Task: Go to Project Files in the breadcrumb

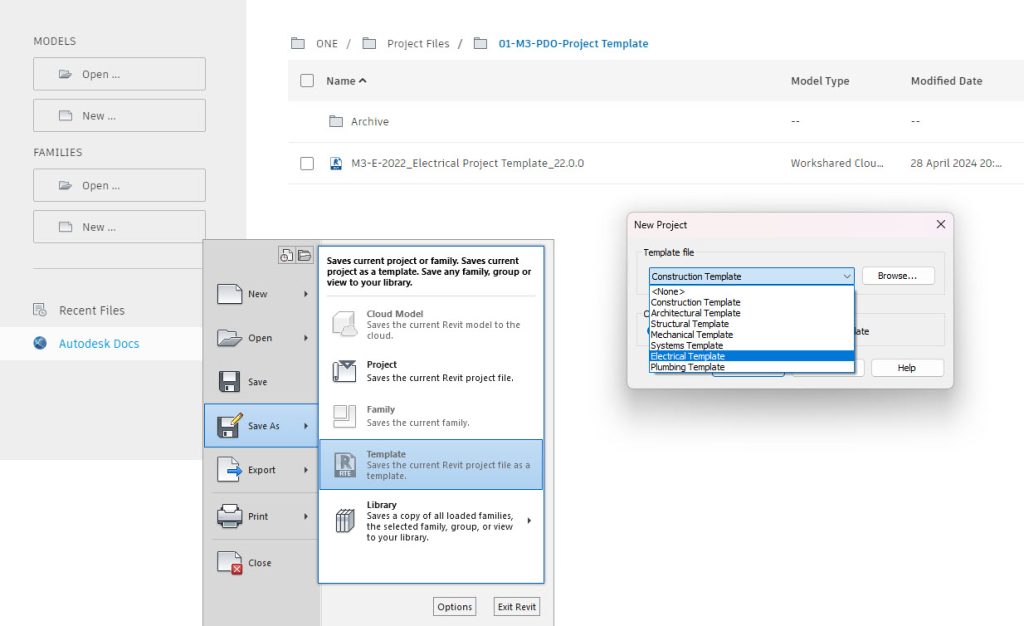Action: pos(418,44)
